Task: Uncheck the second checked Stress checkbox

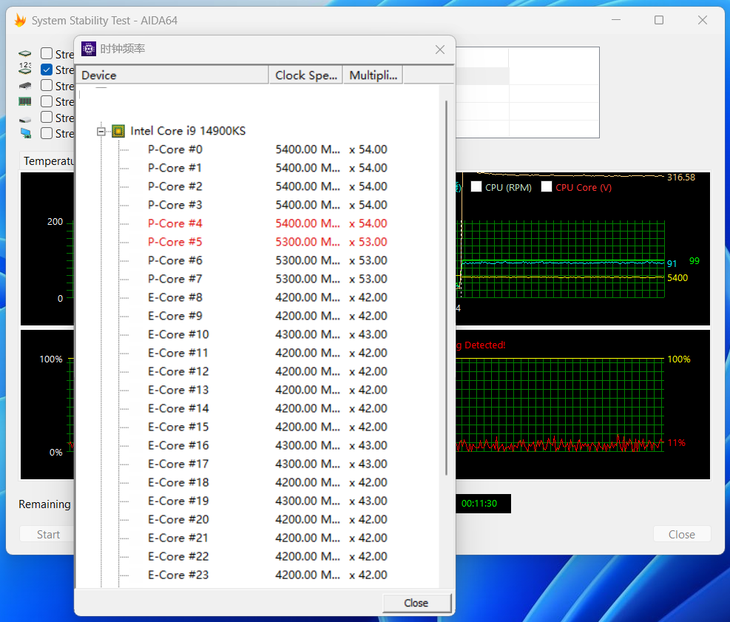Action: pyautogui.click(x=47, y=70)
